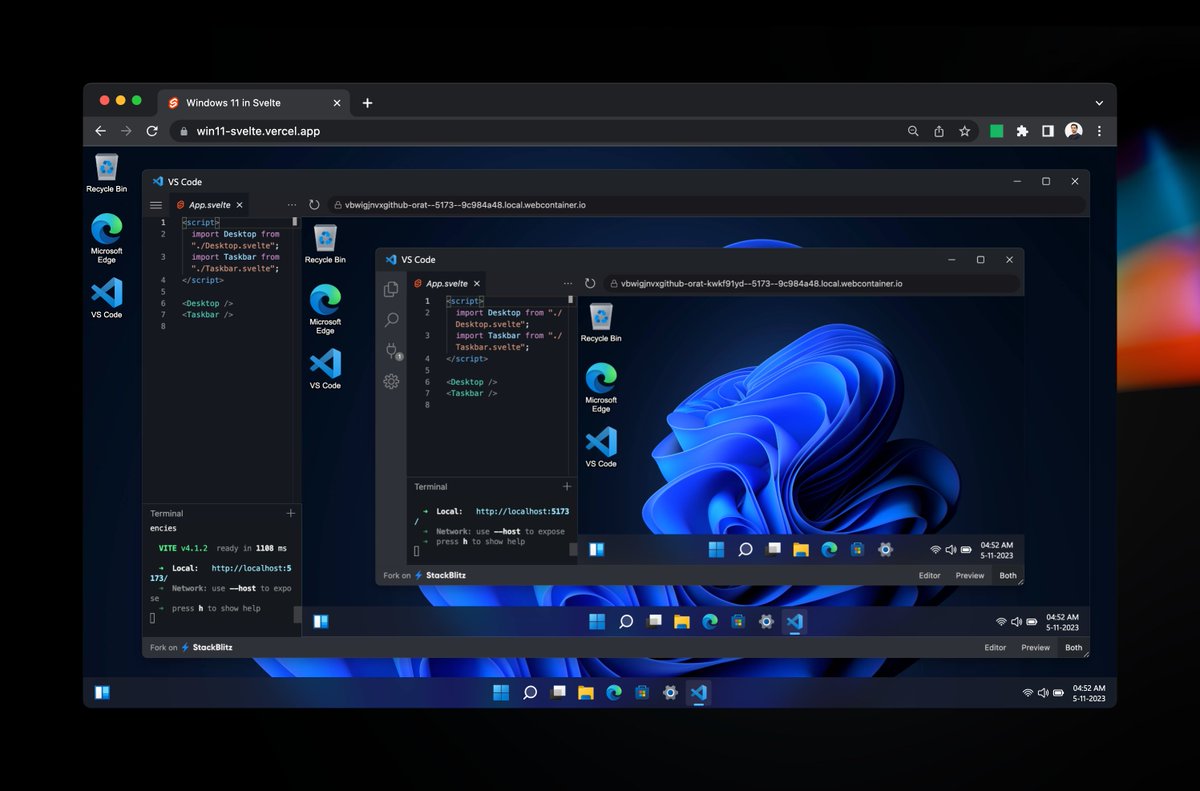Open Microsoft Edge on outermost desktop
Viewport: 1200px width, 791px height.
(x=106, y=239)
